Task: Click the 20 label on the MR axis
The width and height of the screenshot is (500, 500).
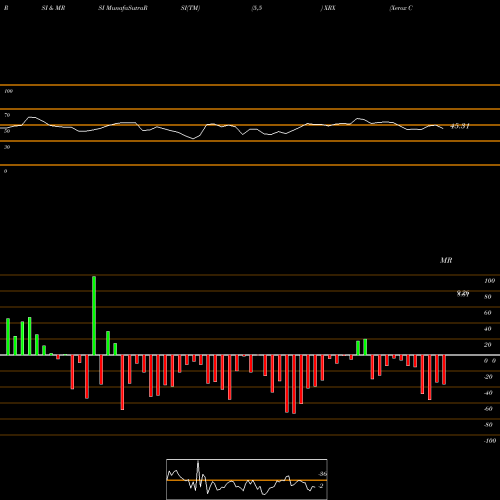Action: (488, 345)
